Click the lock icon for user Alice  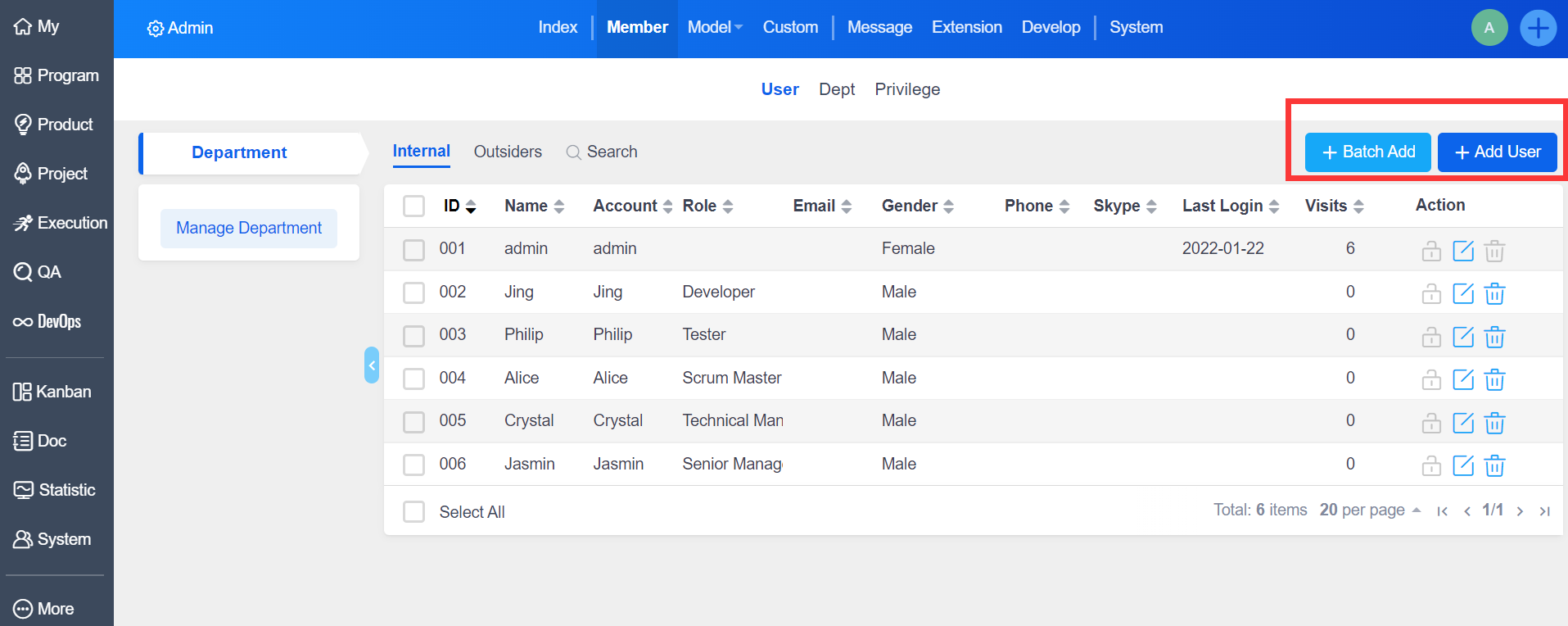(1430, 379)
